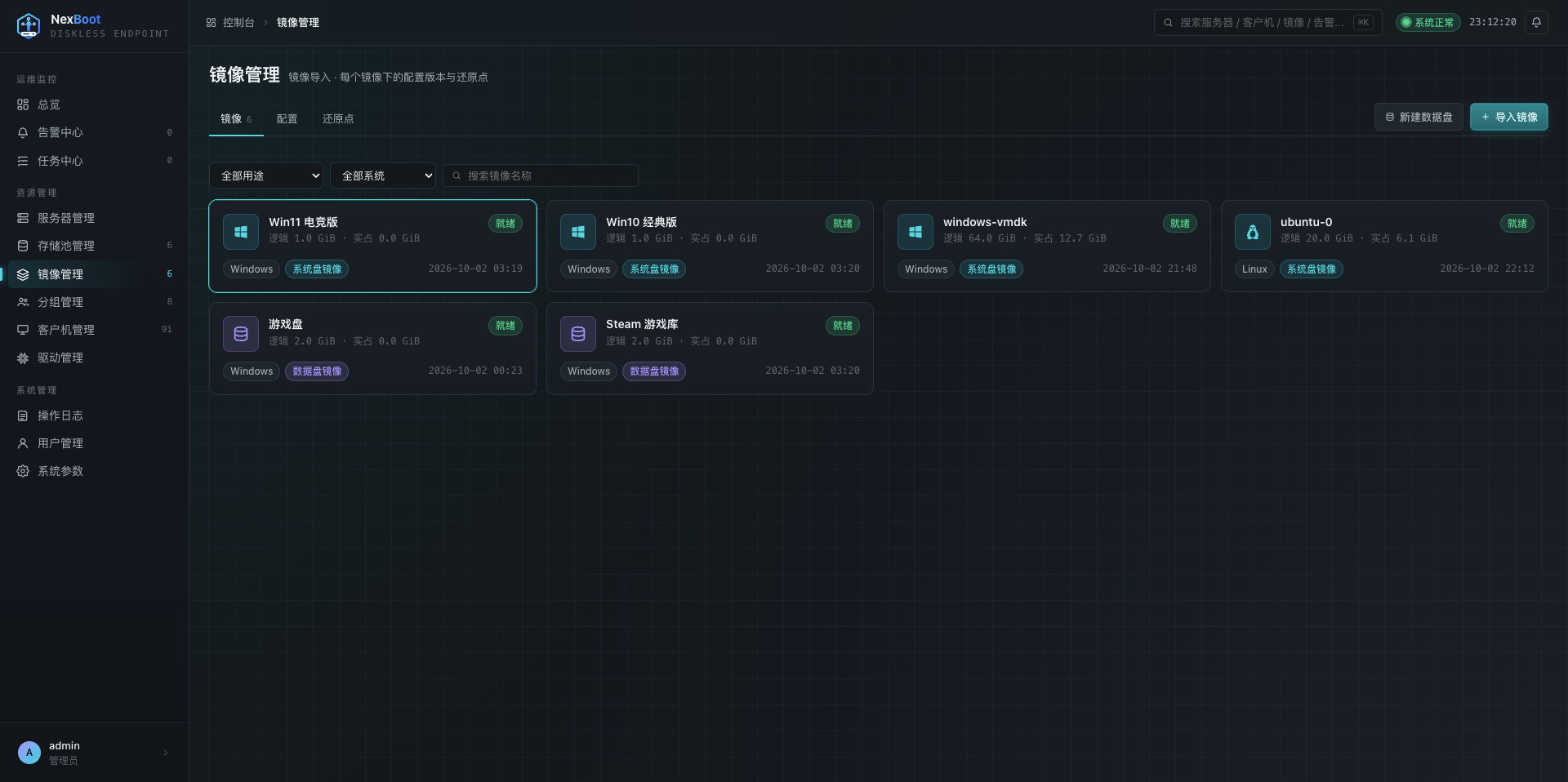1568x782 pixels.
Task: Click the 就绪 status on ubuntu-0 card
Action: point(1517,224)
